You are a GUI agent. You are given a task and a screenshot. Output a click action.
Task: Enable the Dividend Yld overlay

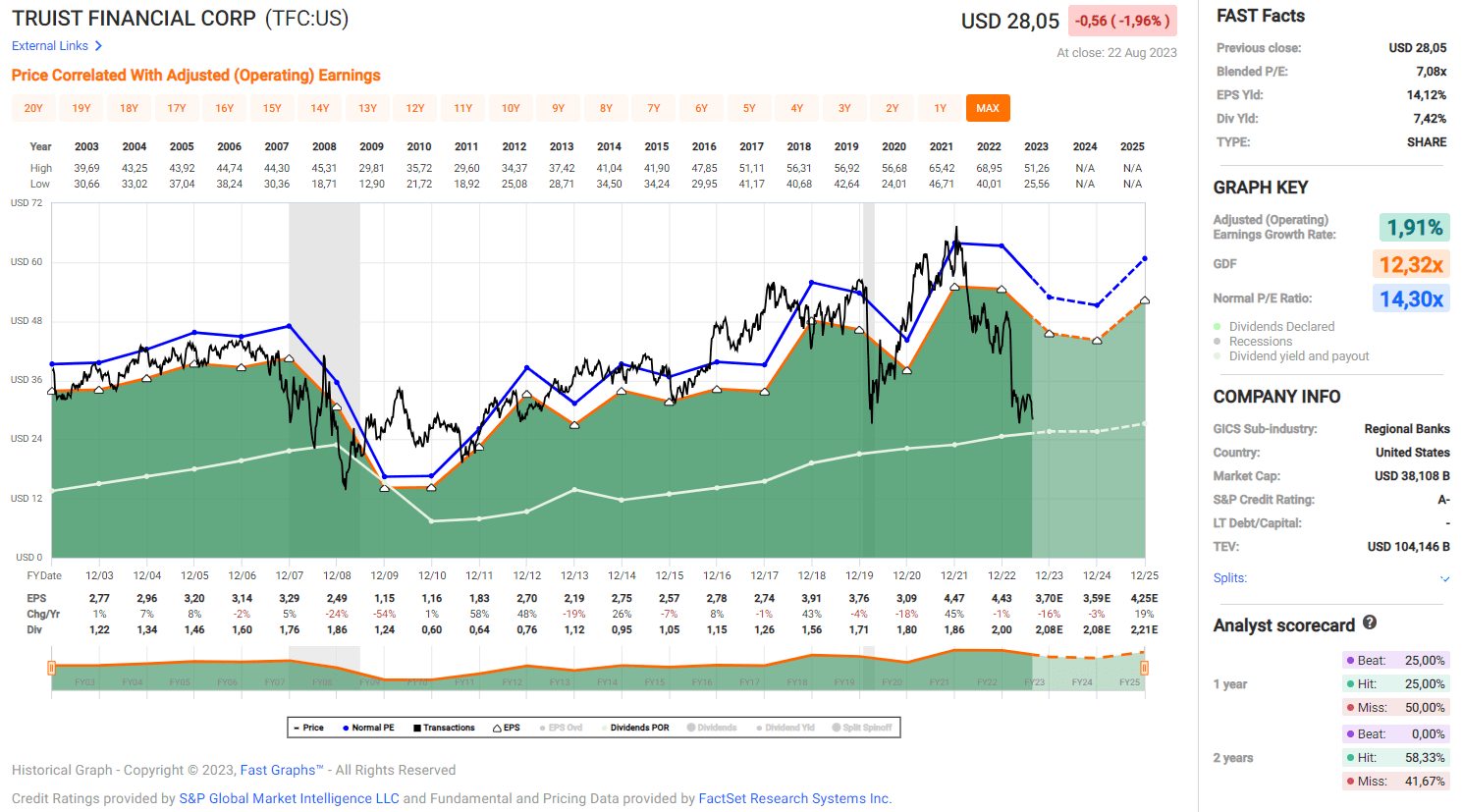pyautogui.click(x=785, y=727)
